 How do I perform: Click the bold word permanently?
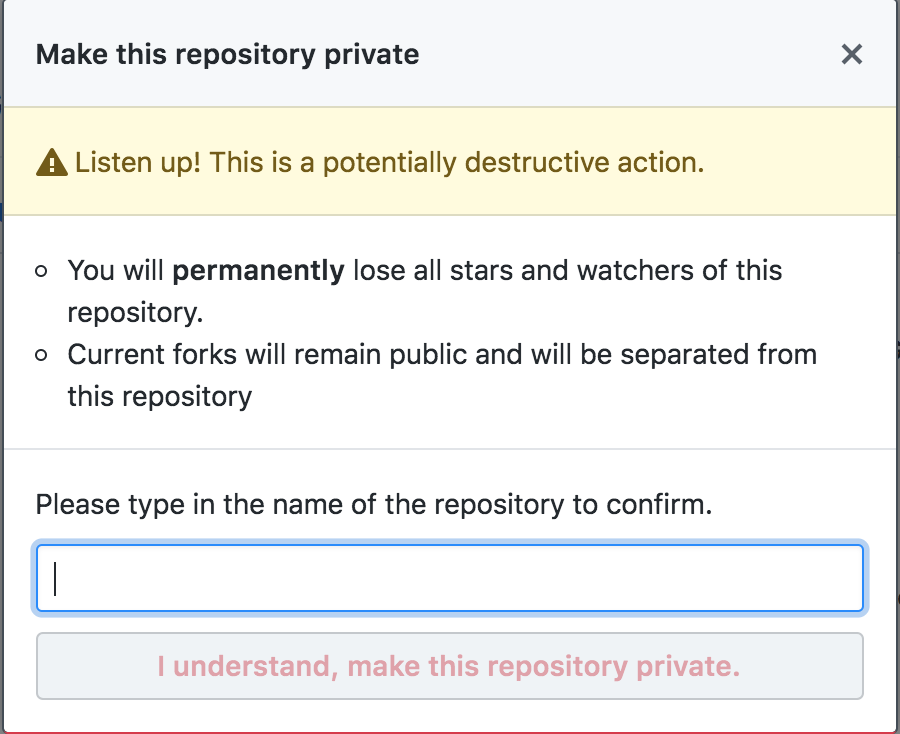click(258, 270)
